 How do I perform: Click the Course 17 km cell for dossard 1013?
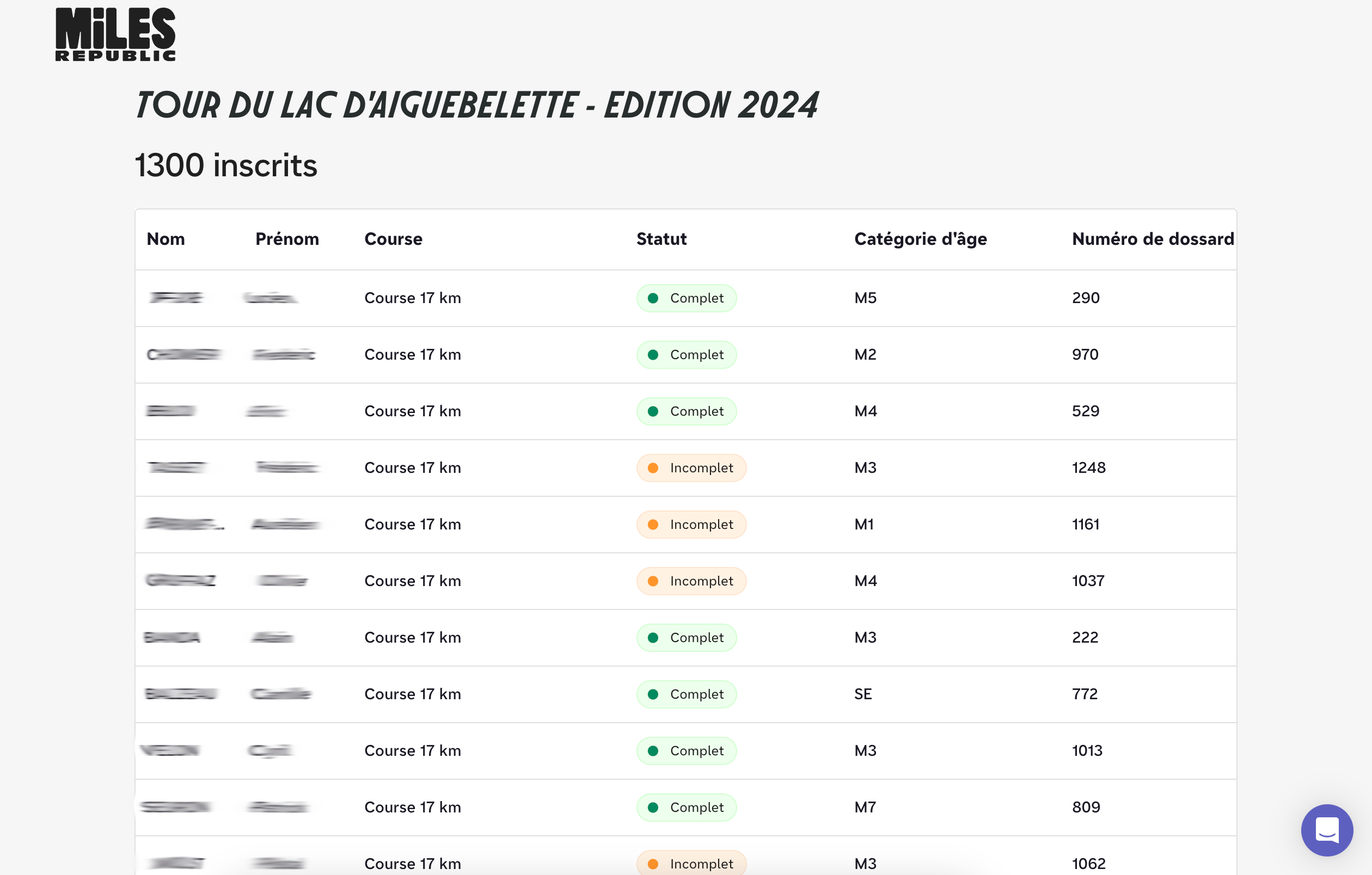click(x=413, y=750)
